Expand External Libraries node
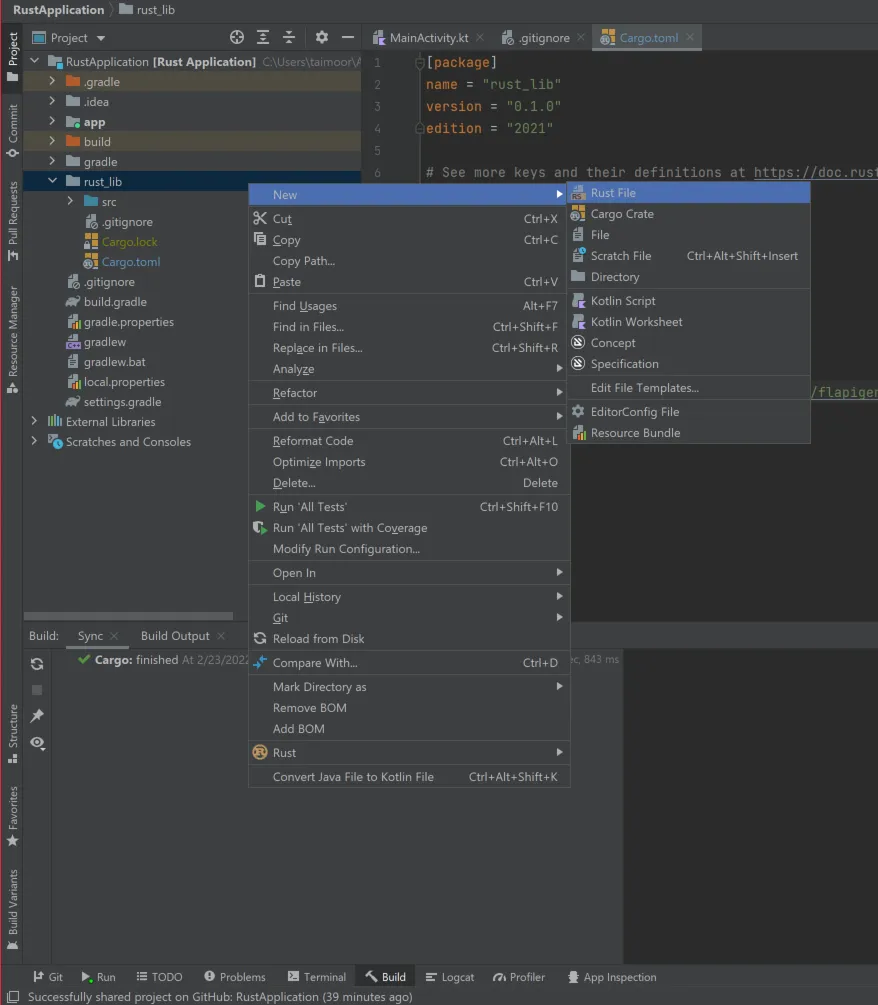Image resolution: width=878 pixels, height=1005 pixels. tap(34, 421)
